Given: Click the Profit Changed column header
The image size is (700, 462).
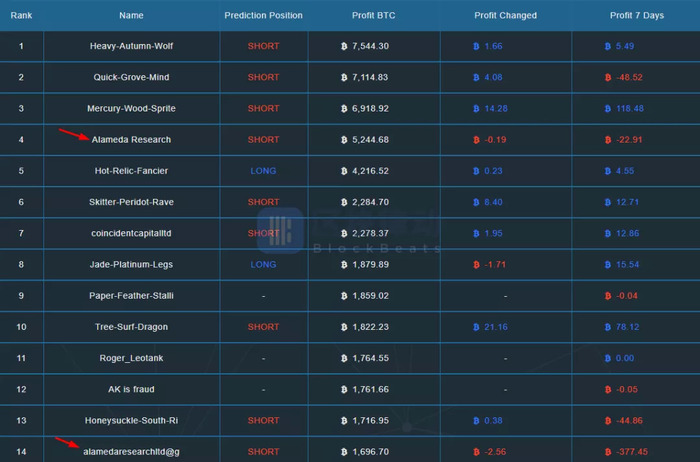Looking at the screenshot, I should [x=505, y=15].
